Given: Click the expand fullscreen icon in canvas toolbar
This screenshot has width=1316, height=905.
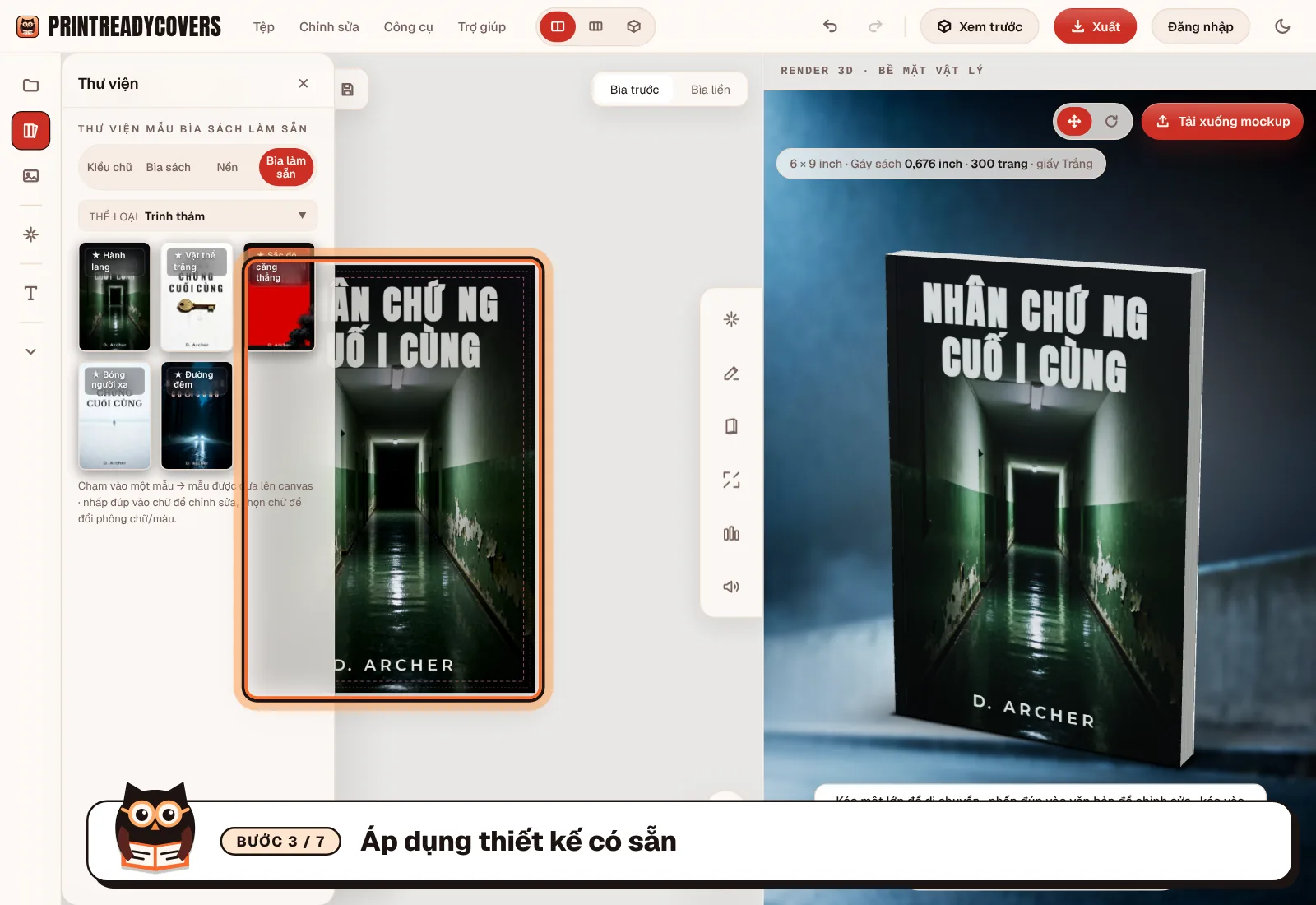Looking at the screenshot, I should point(731,480).
